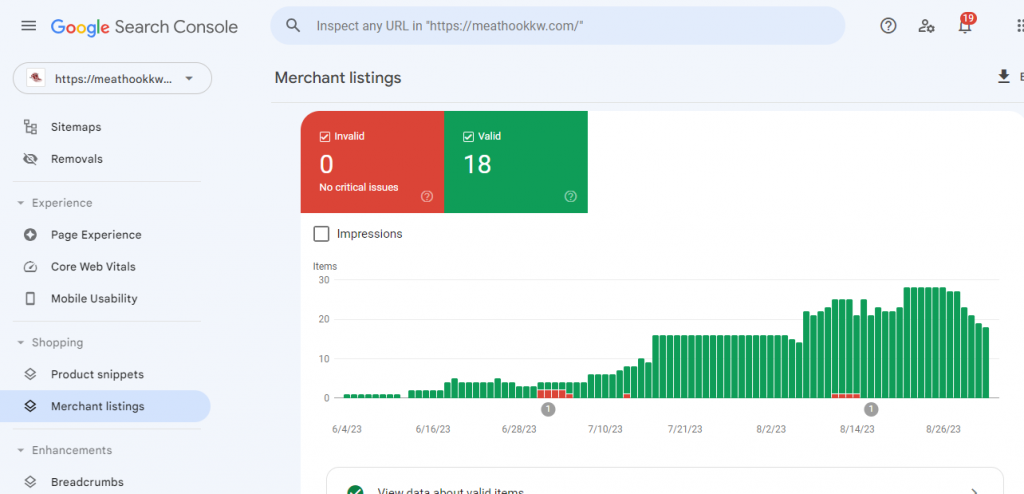This screenshot has width=1024, height=494.
Task: Open the hamburger main menu
Action: tap(29, 26)
